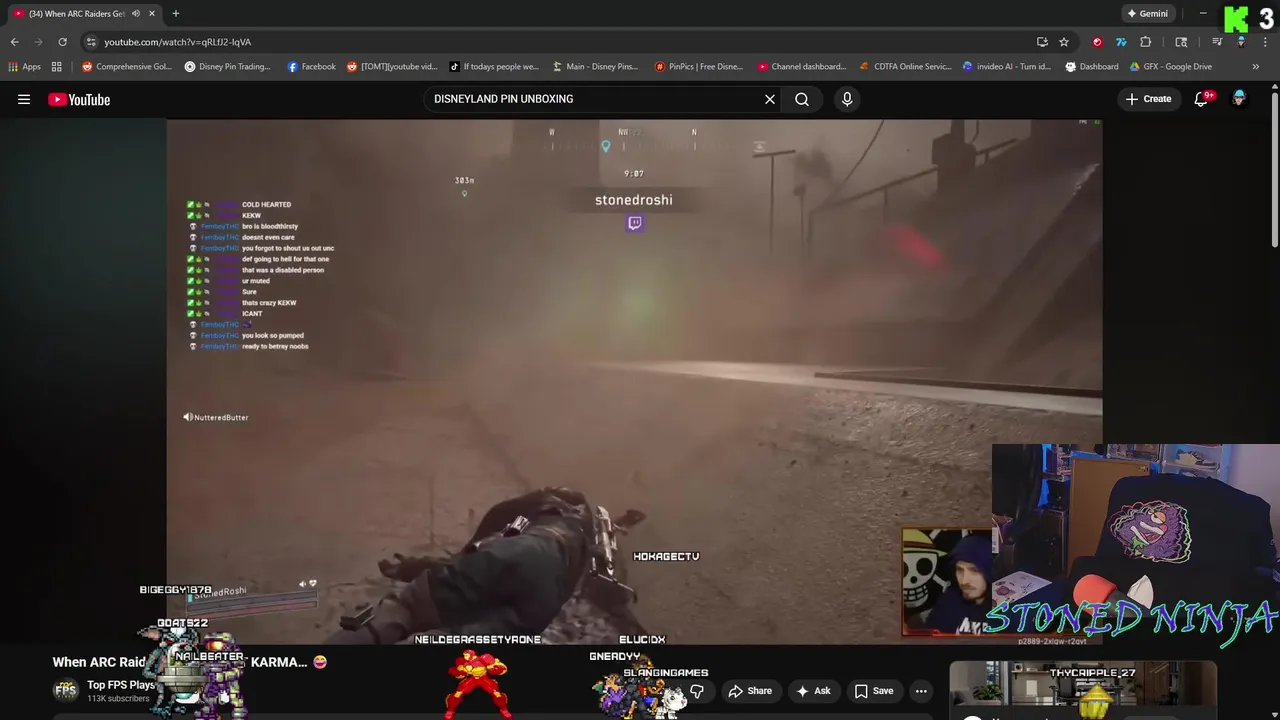This screenshot has width=1280, height=720.
Task: Open the Channel dashboard bookmark
Action: pyautogui.click(x=802, y=67)
